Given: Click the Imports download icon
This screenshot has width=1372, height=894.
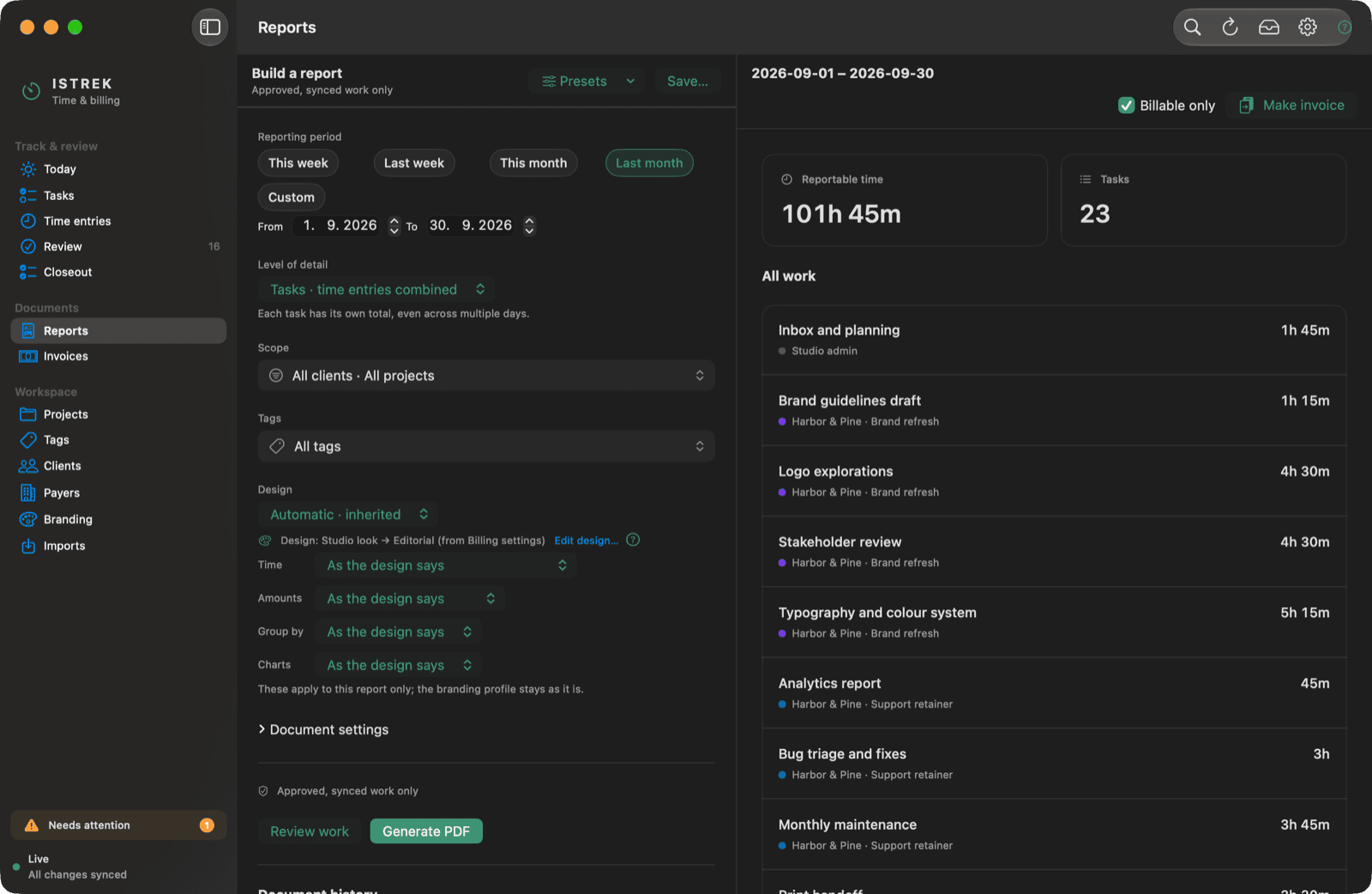Looking at the screenshot, I should point(28,546).
